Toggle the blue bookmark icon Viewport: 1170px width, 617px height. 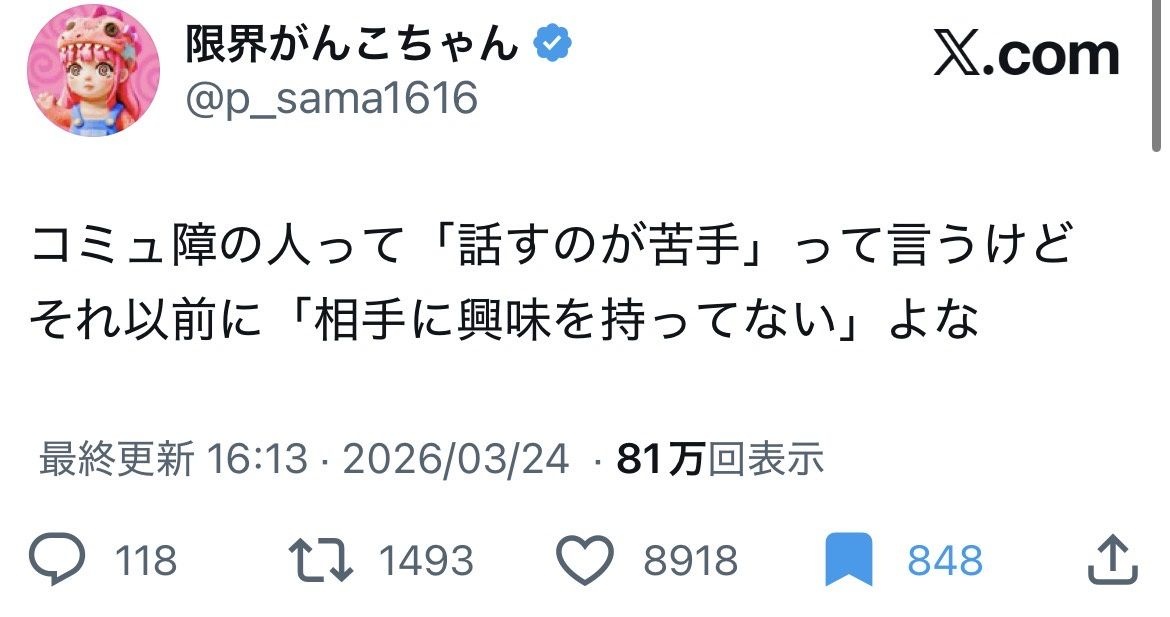[x=849, y=560]
